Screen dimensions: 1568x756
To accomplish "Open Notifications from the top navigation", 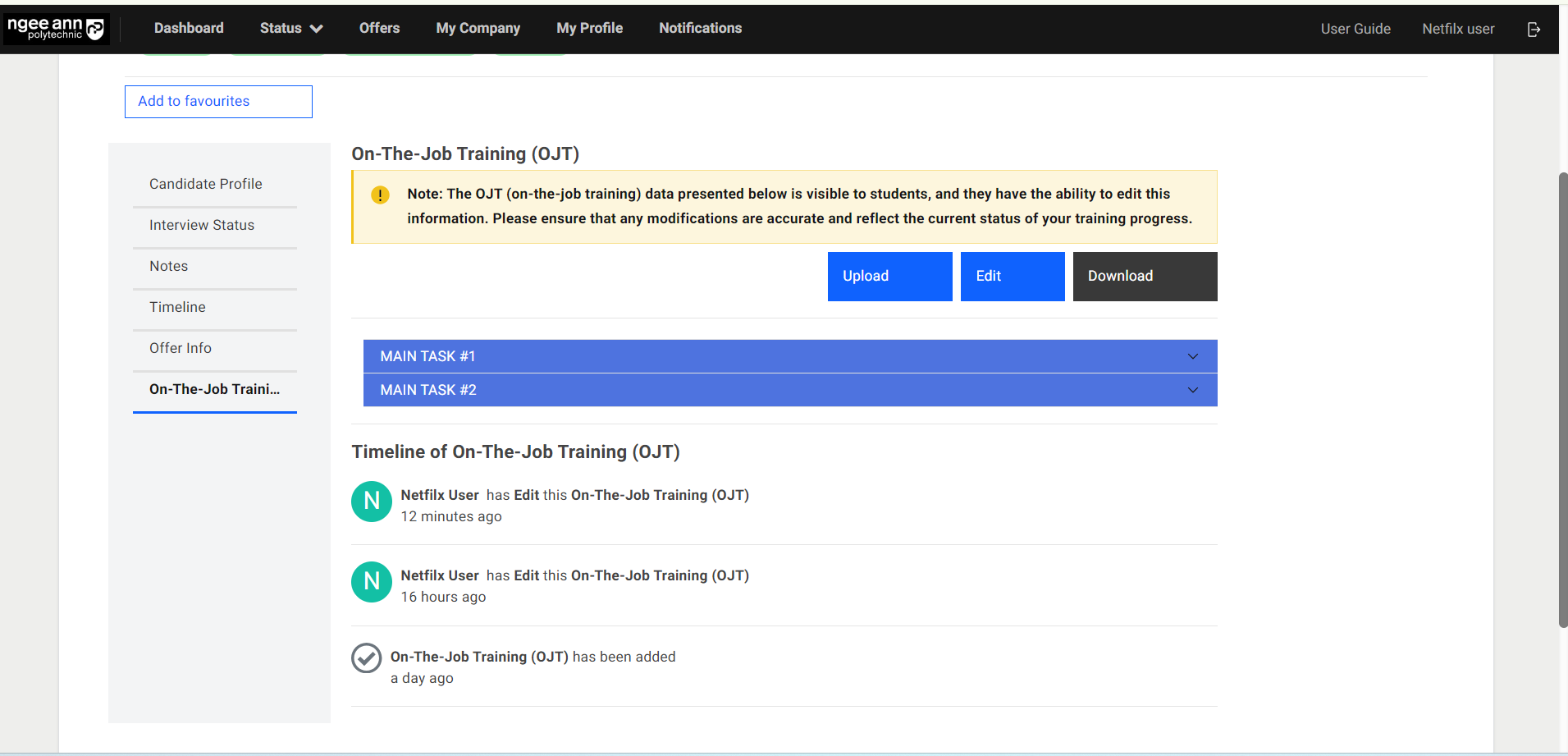I will [x=700, y=29].
